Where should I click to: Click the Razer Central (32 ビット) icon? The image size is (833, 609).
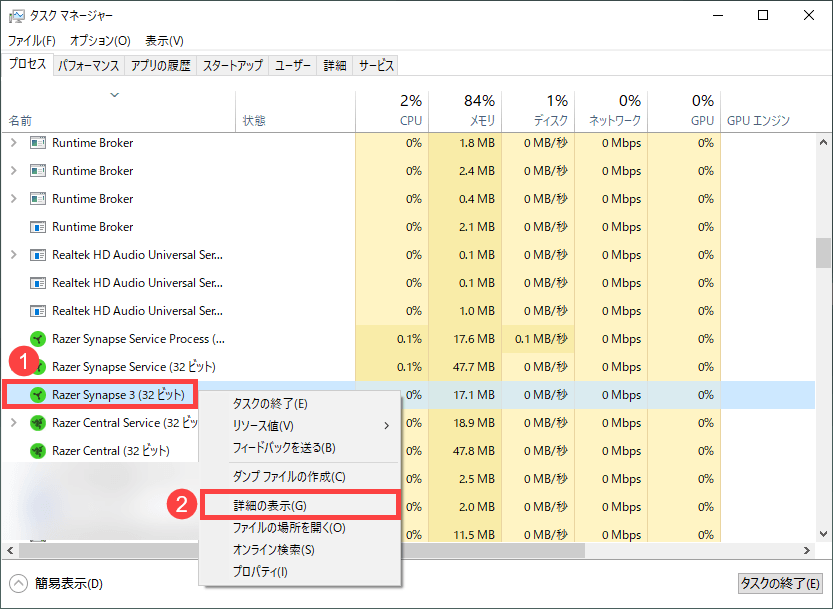(38, 451)
